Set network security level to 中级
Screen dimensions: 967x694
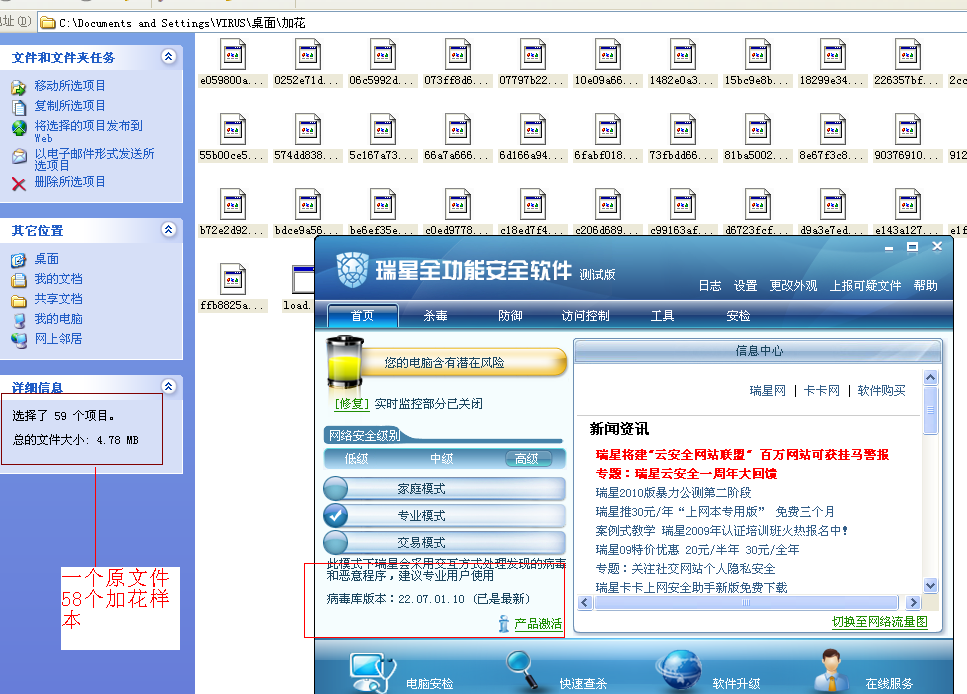(x=442, y=459)
